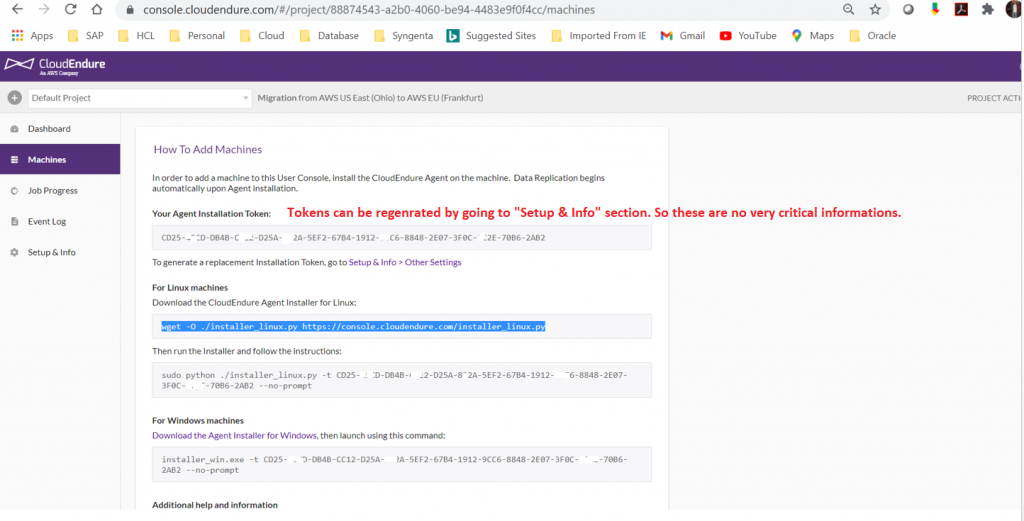This screenshot has width=1024, height=521.
Task: Click the sudo python installer command box
Action: click(x=402, y=380)
